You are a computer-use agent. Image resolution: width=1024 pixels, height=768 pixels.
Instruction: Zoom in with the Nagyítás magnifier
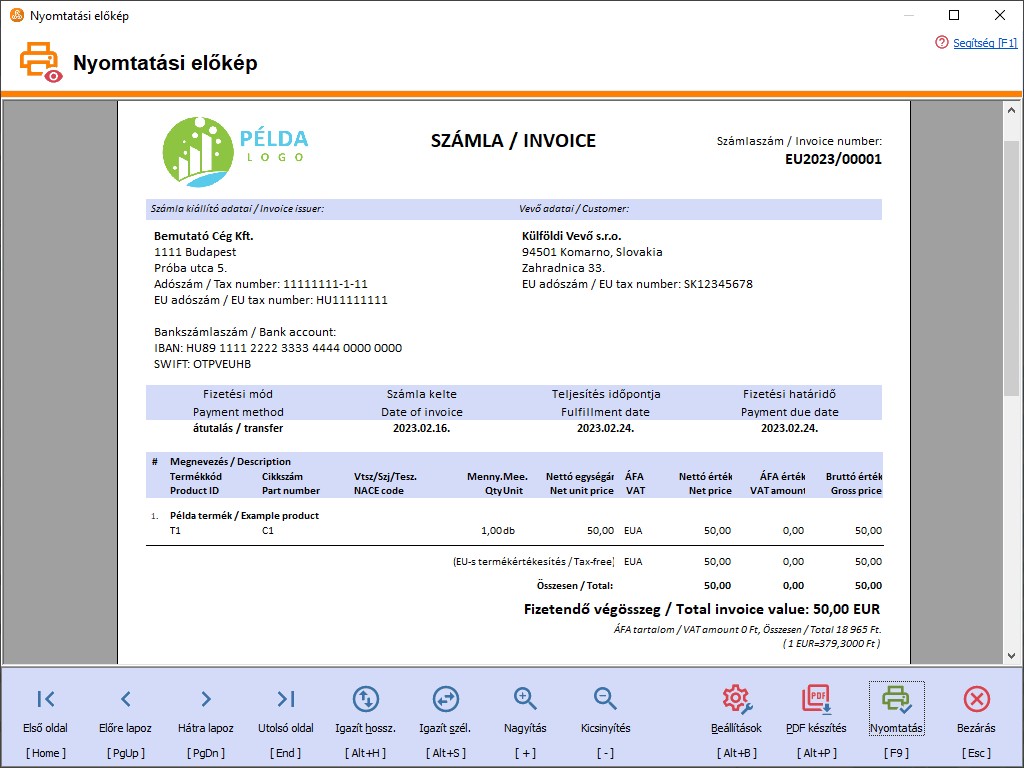tap(525, 710)
